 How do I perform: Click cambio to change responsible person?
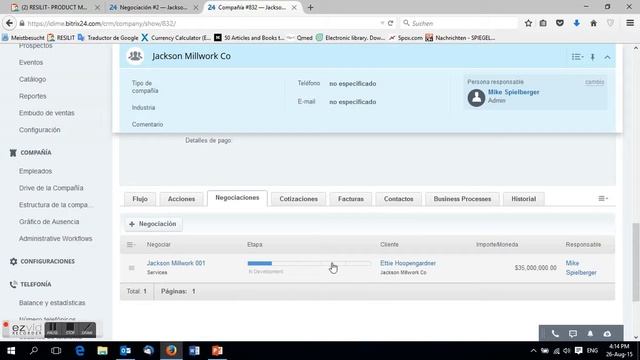click(x=594, y=82)
